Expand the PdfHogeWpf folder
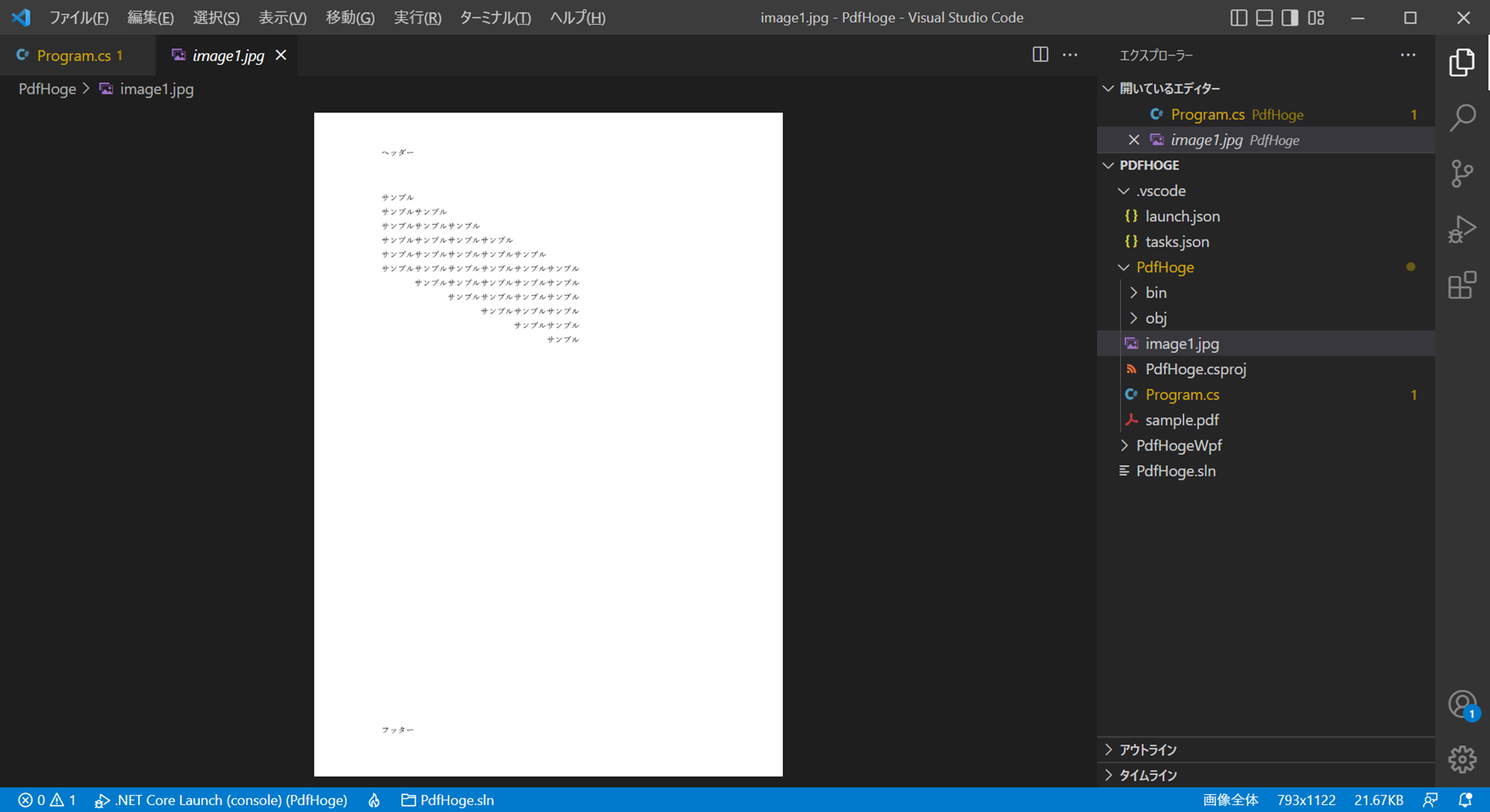Screen dimensions: 1490x812 pos(1178,446)
